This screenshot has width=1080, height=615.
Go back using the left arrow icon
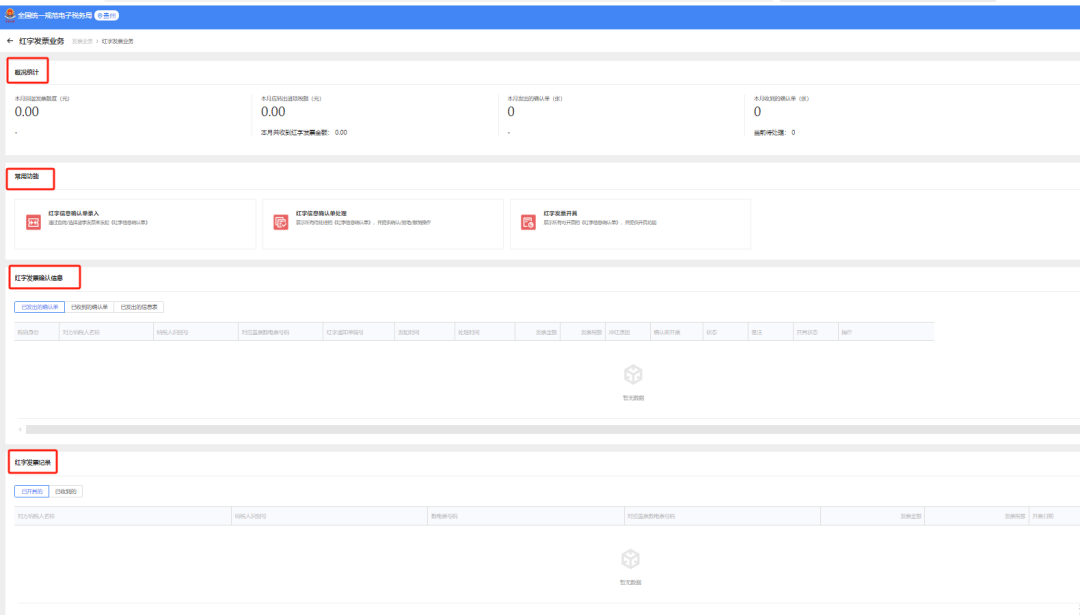[x=10, y=41]
